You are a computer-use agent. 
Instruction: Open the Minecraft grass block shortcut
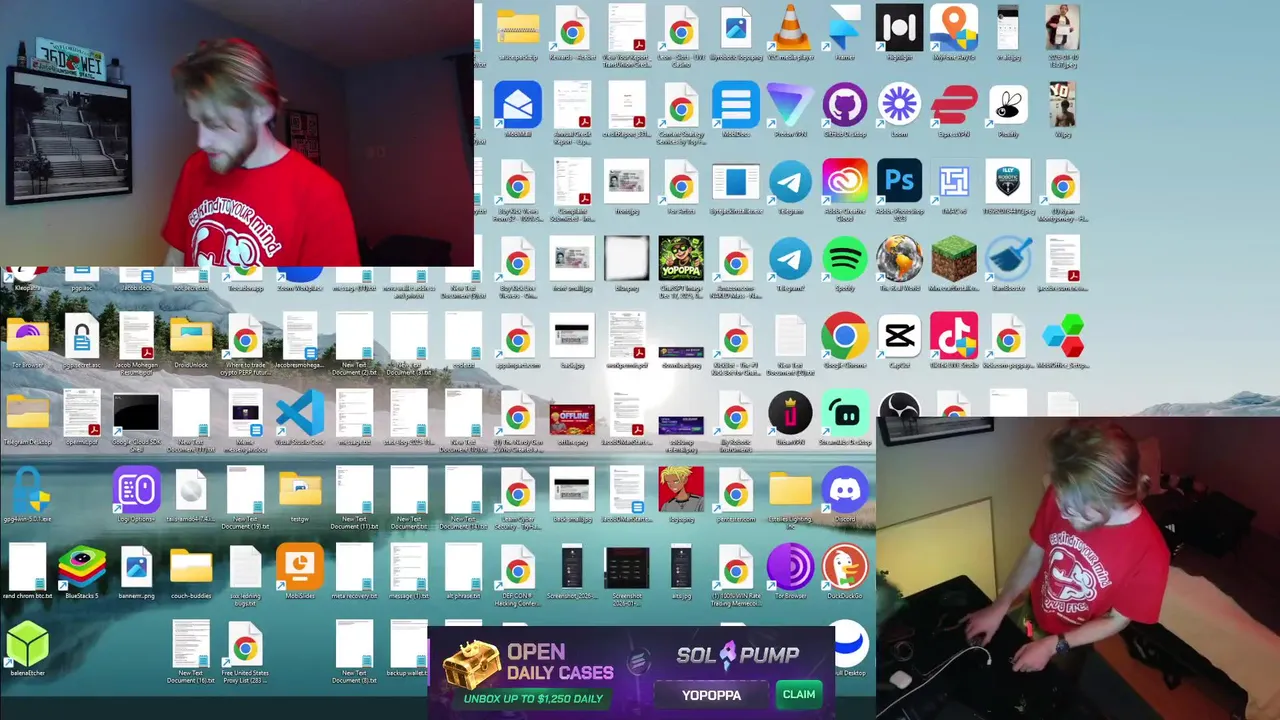[954, 260]
